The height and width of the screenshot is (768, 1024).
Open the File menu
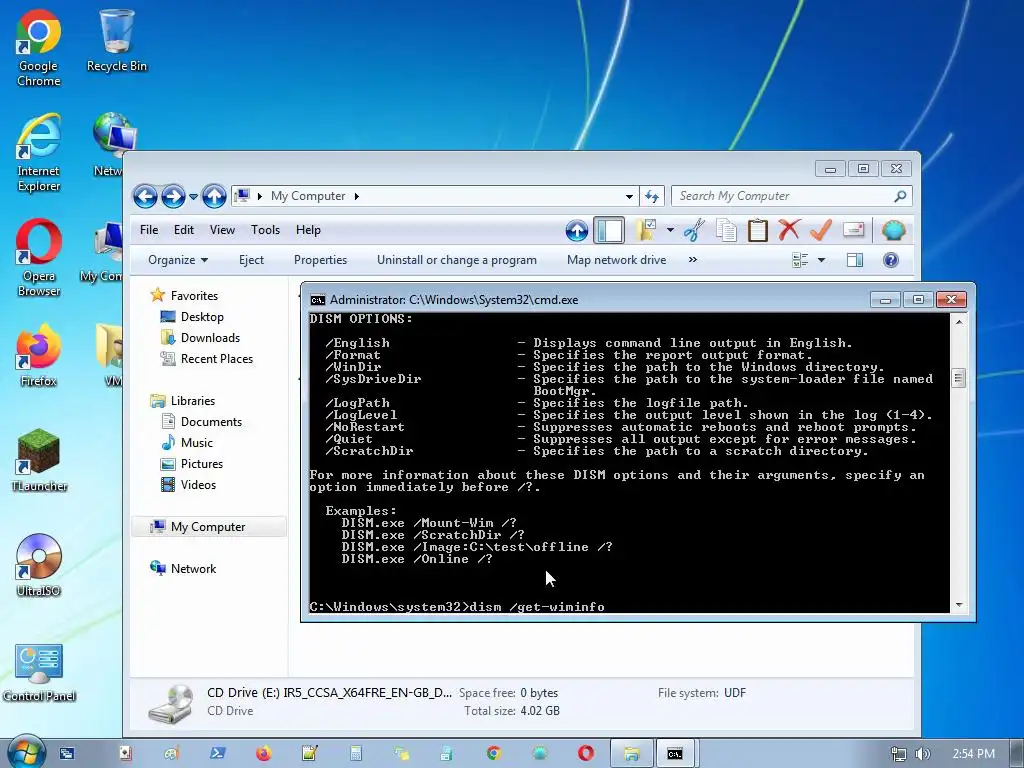149,230
